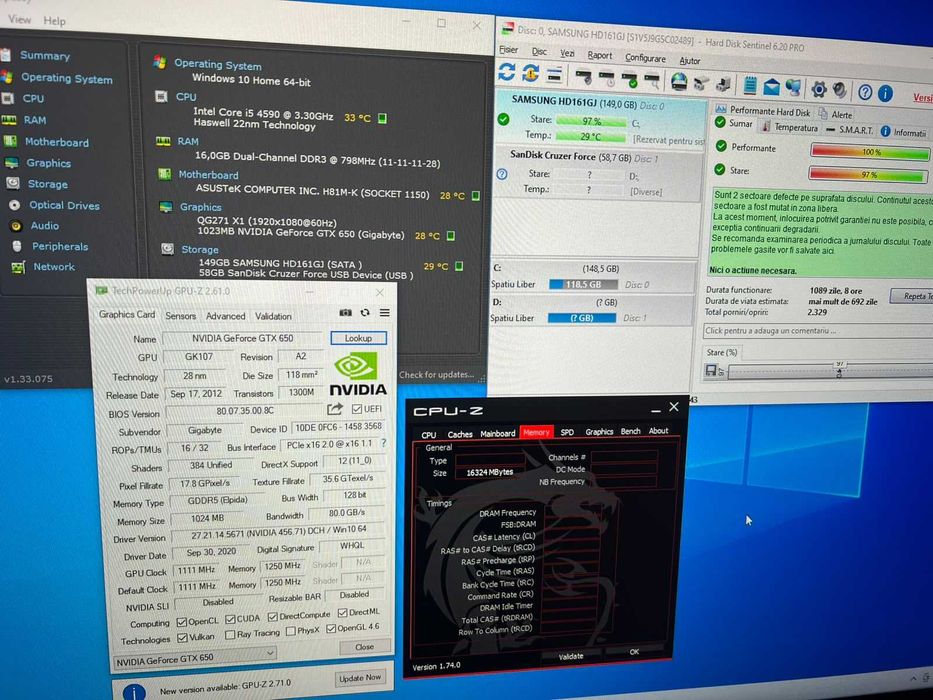The height and width of the screenshot is (700, 933).
Task: Click the GPU-Z refresh icon
Action: tap(365, 312)
